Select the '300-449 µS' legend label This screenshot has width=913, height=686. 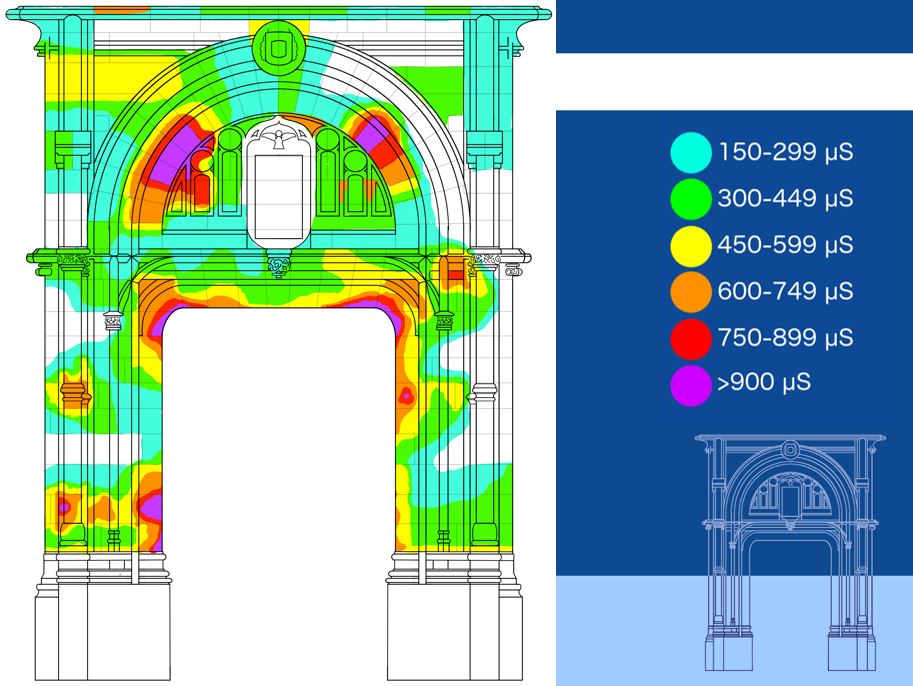pyautogui.click(x=785, y=199)
